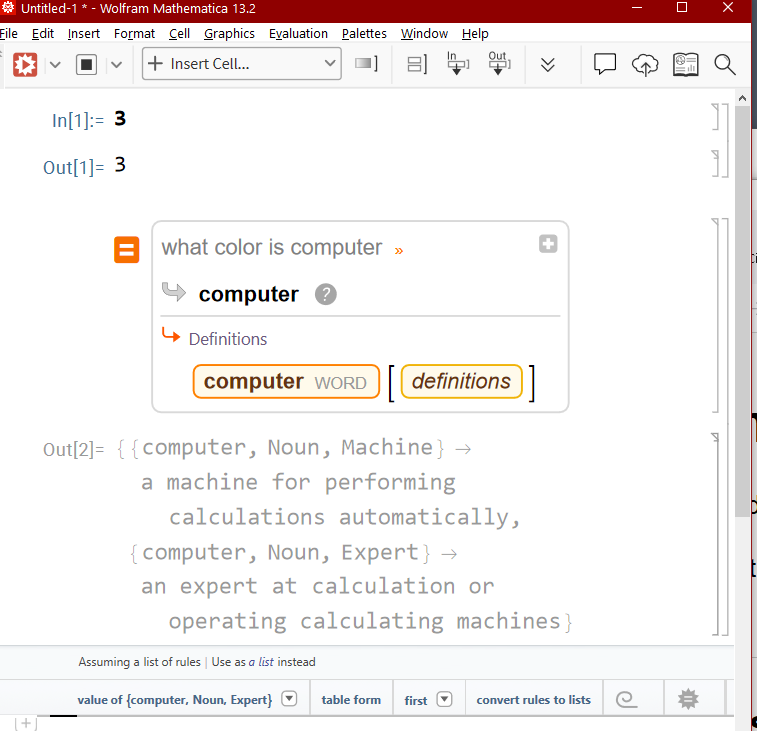
Task: Open the Help menu
Action: (475, 33)
